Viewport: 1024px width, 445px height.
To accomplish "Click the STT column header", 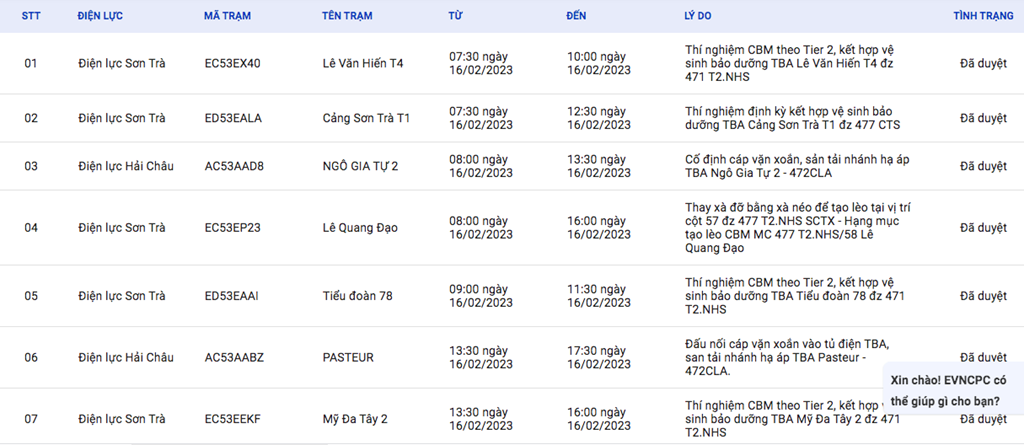I will tap(31, 16).
